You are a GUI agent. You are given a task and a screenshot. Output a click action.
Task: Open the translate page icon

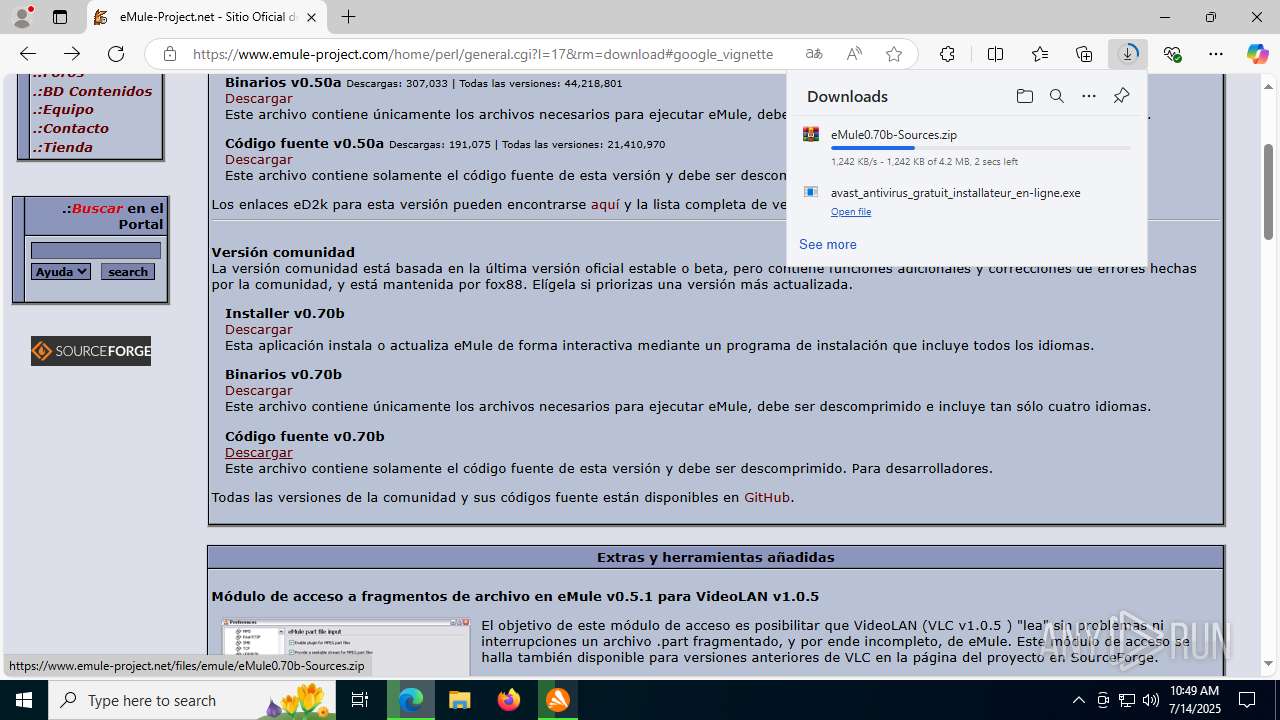click(x=814, y=54)
